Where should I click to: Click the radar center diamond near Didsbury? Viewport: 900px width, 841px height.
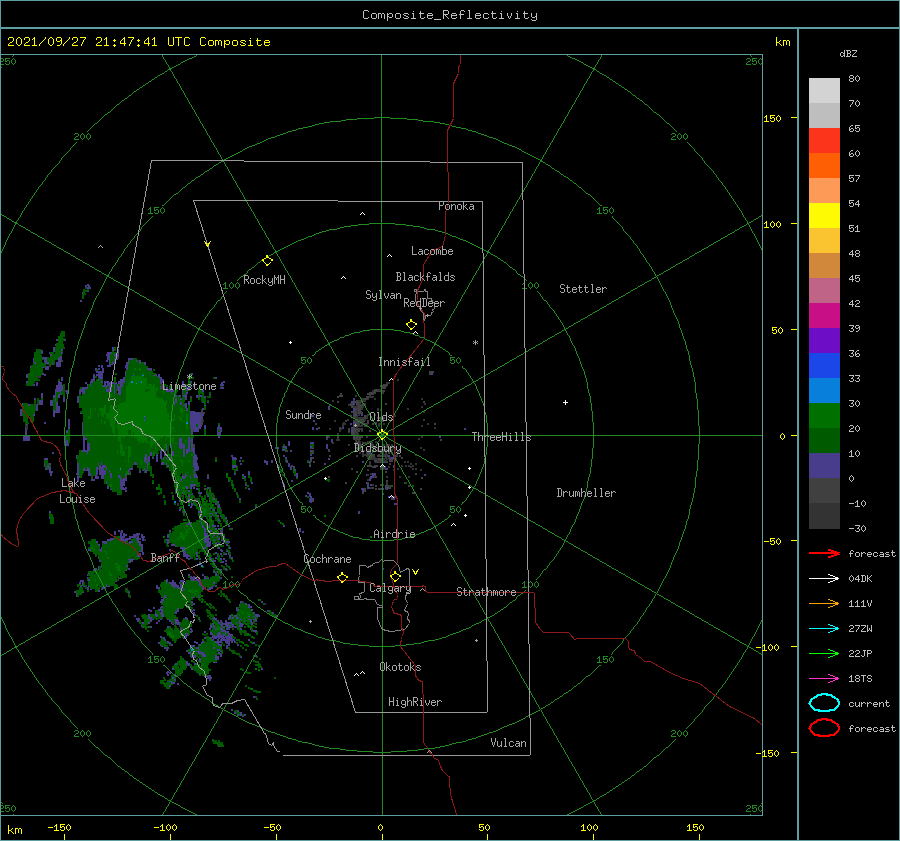click(x=382, y=435)
